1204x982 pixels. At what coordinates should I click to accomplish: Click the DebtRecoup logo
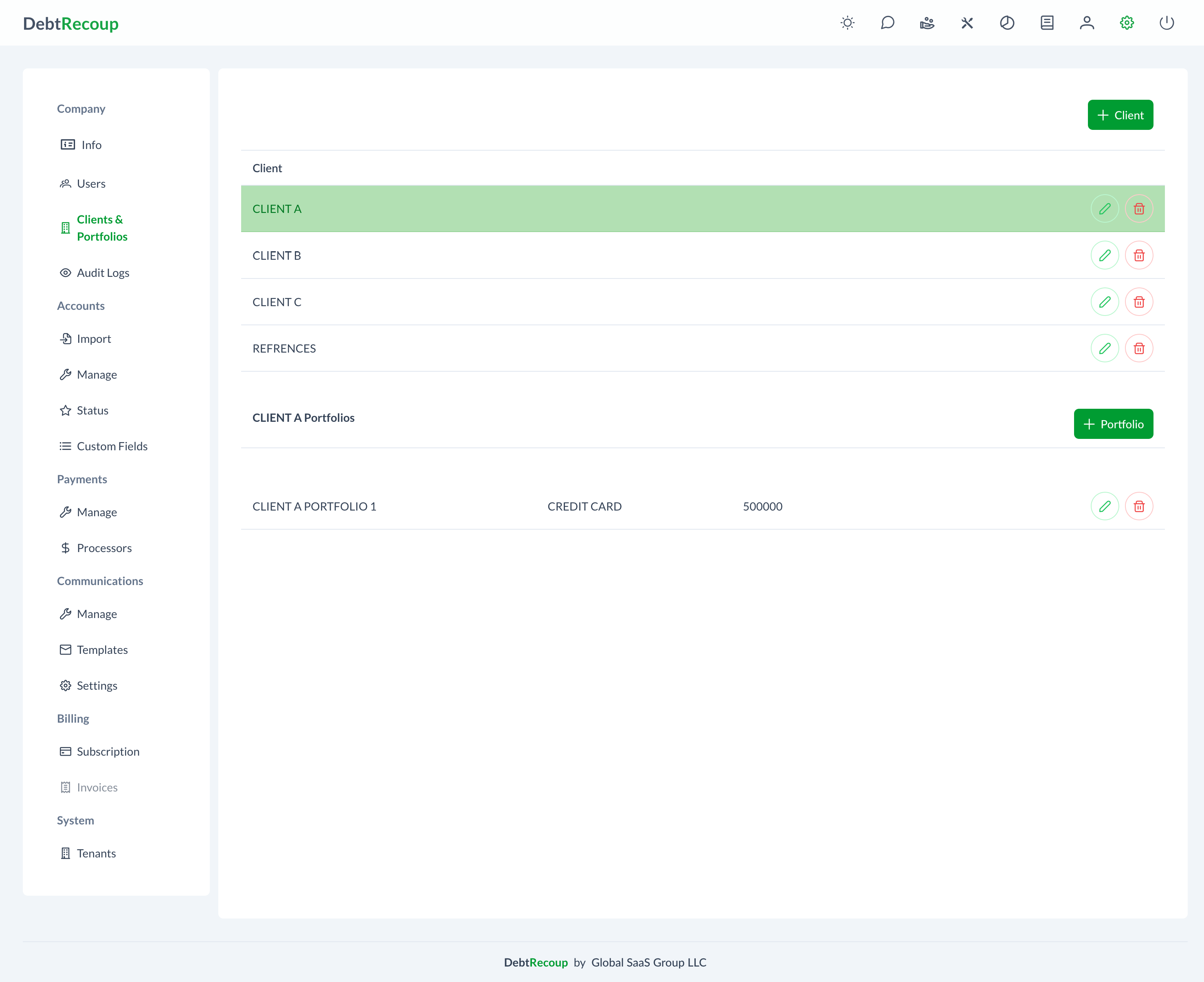click(x=71, y=24)
